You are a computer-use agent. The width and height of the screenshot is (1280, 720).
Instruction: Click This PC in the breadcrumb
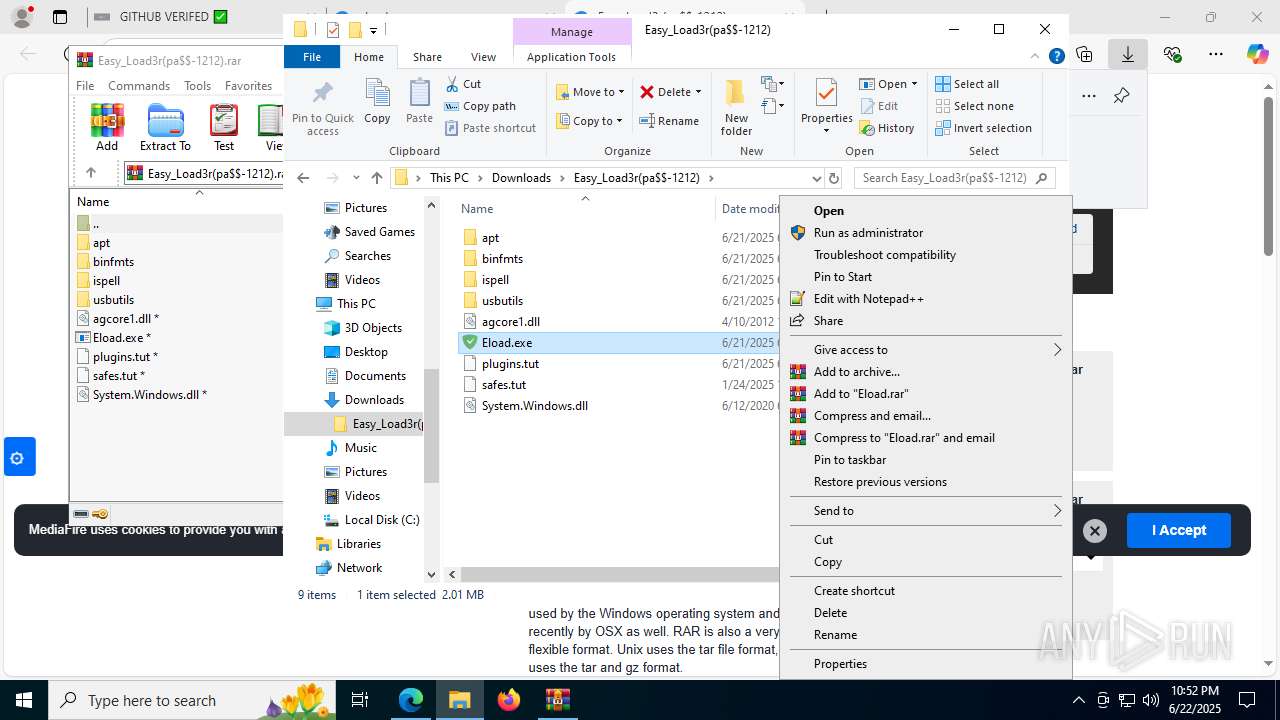point(449,178)
